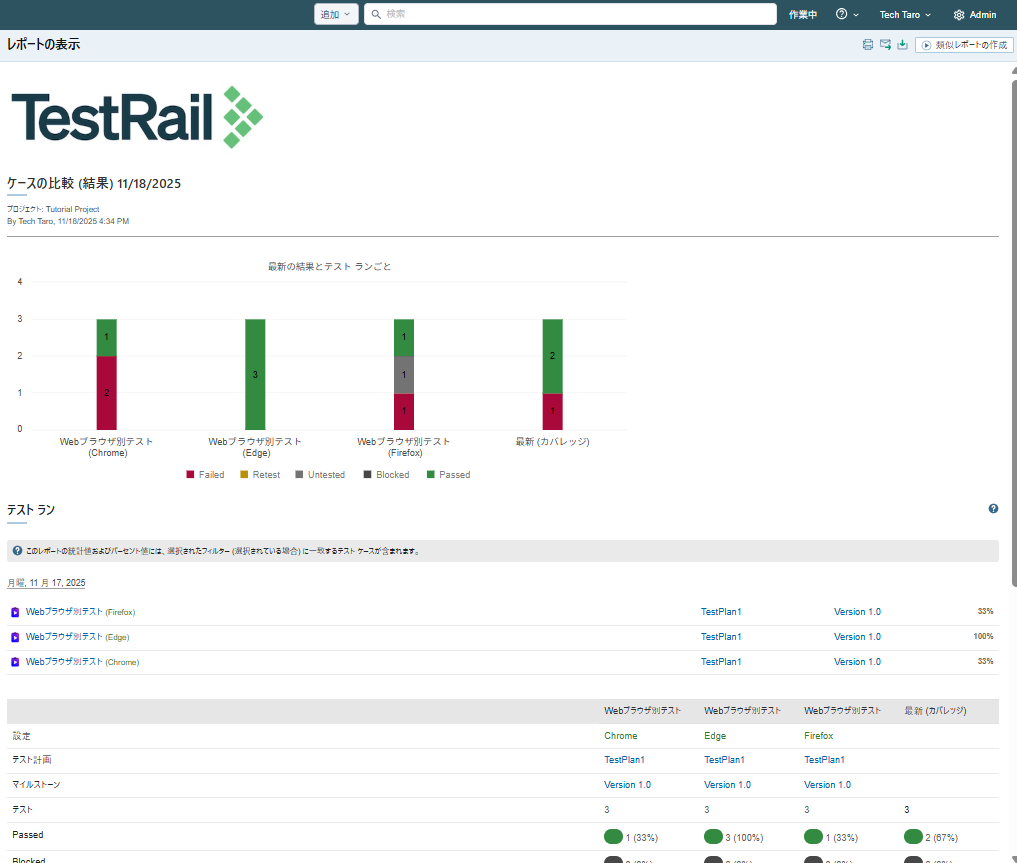Viewport: 1017px width, 863px height.
Task: Expand the help menu in header
Action: [x=847, y=15]
